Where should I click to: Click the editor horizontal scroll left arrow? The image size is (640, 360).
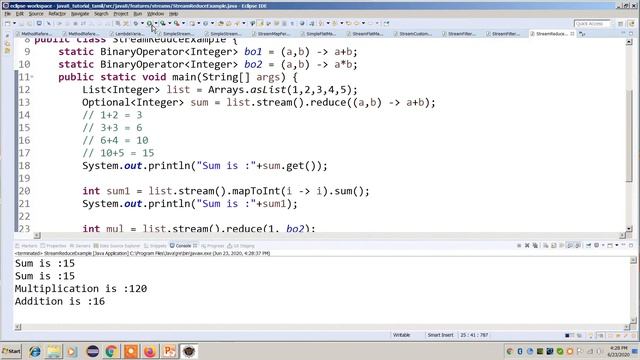coord(37,236)
